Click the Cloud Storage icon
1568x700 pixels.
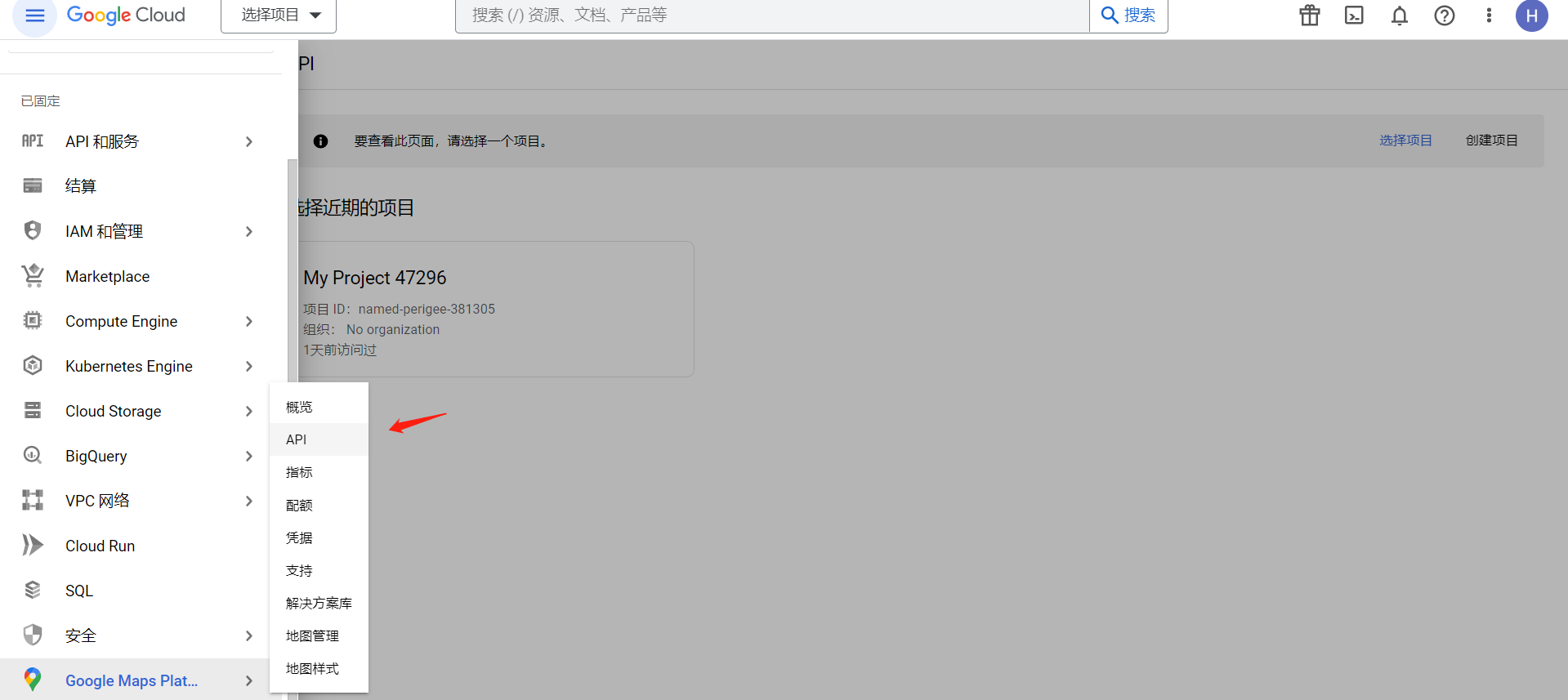[33, 411]
